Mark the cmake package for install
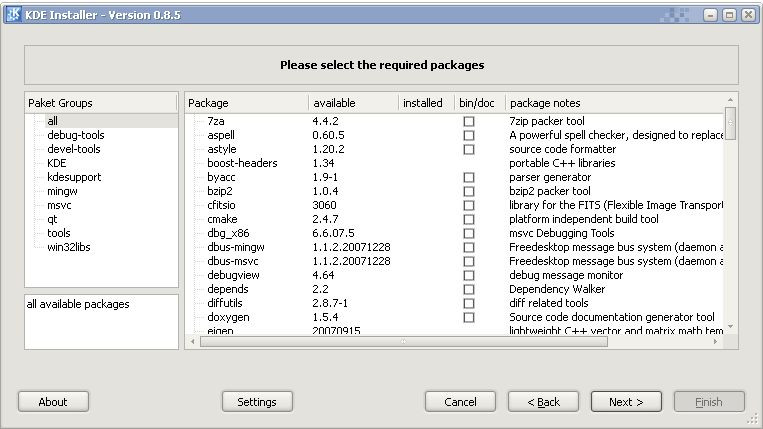Image resolution: width=763 pixels, height=429 pixels. (x=469, y=219)
